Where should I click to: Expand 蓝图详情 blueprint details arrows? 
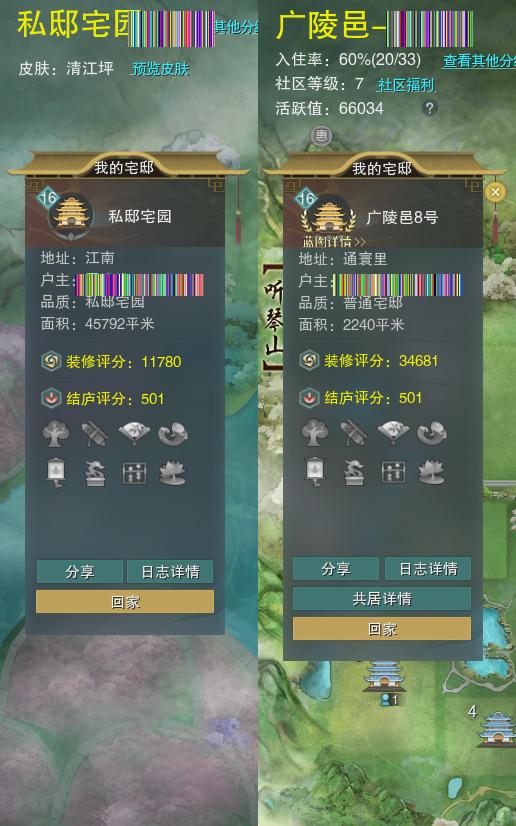pos(334,242)
